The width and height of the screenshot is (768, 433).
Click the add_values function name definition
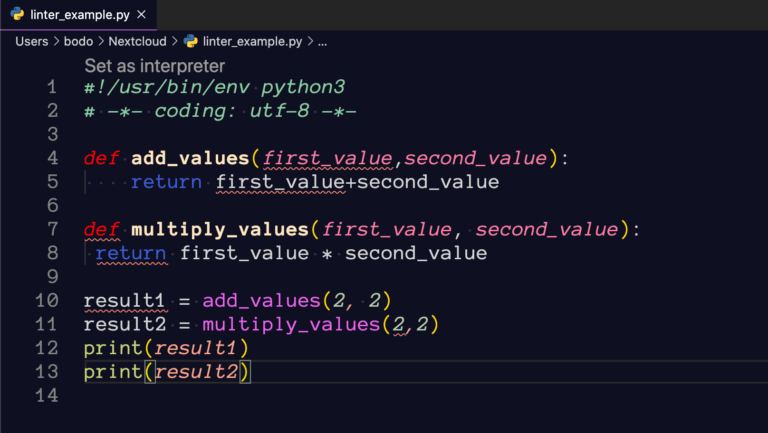pyautogui.click(x=191, y=158)
